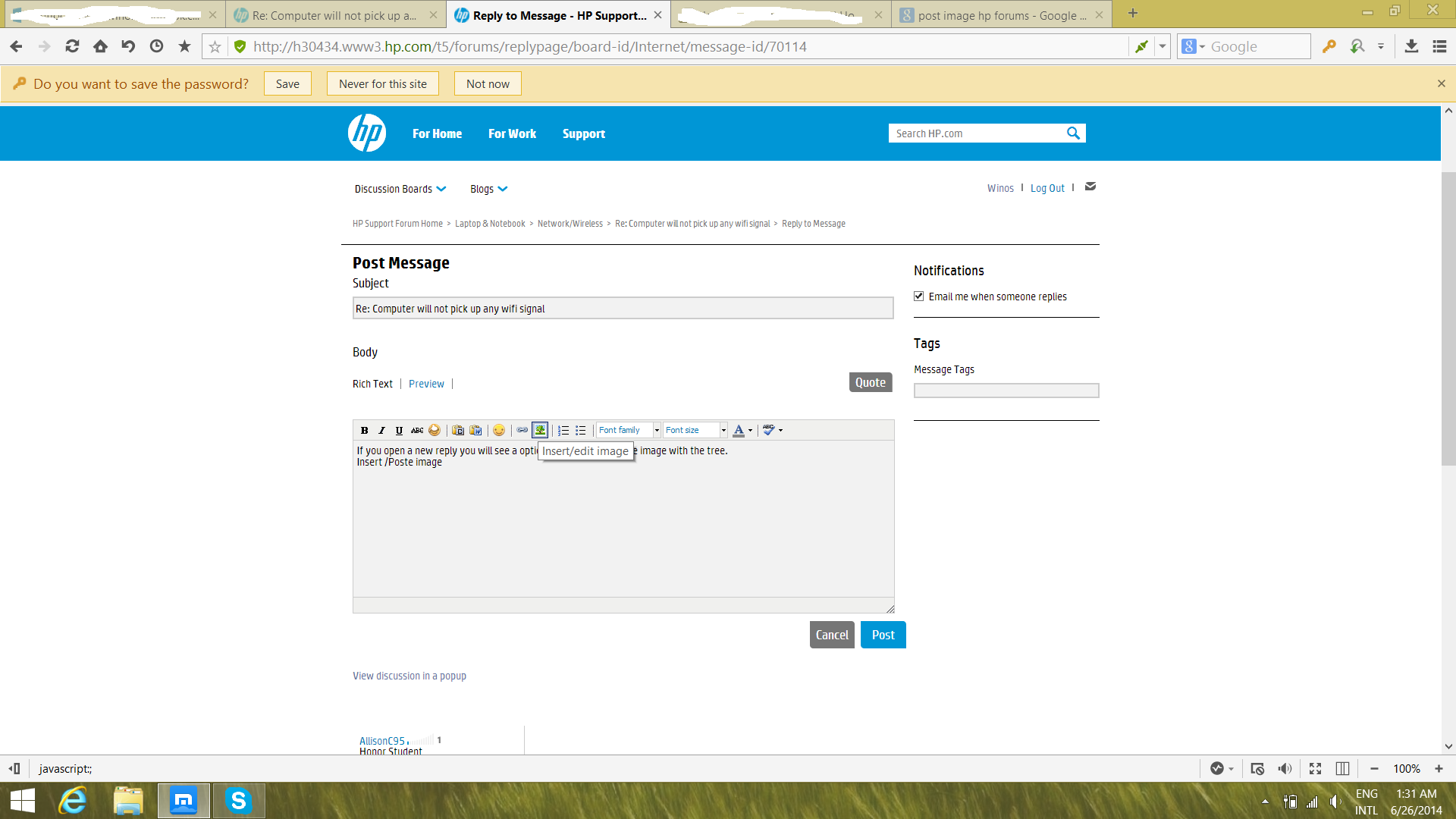Image resolution: width=1456 pixels, height=819 pixels.
Task: Uncheck Email me when someone replies
Action: [919, 297]
